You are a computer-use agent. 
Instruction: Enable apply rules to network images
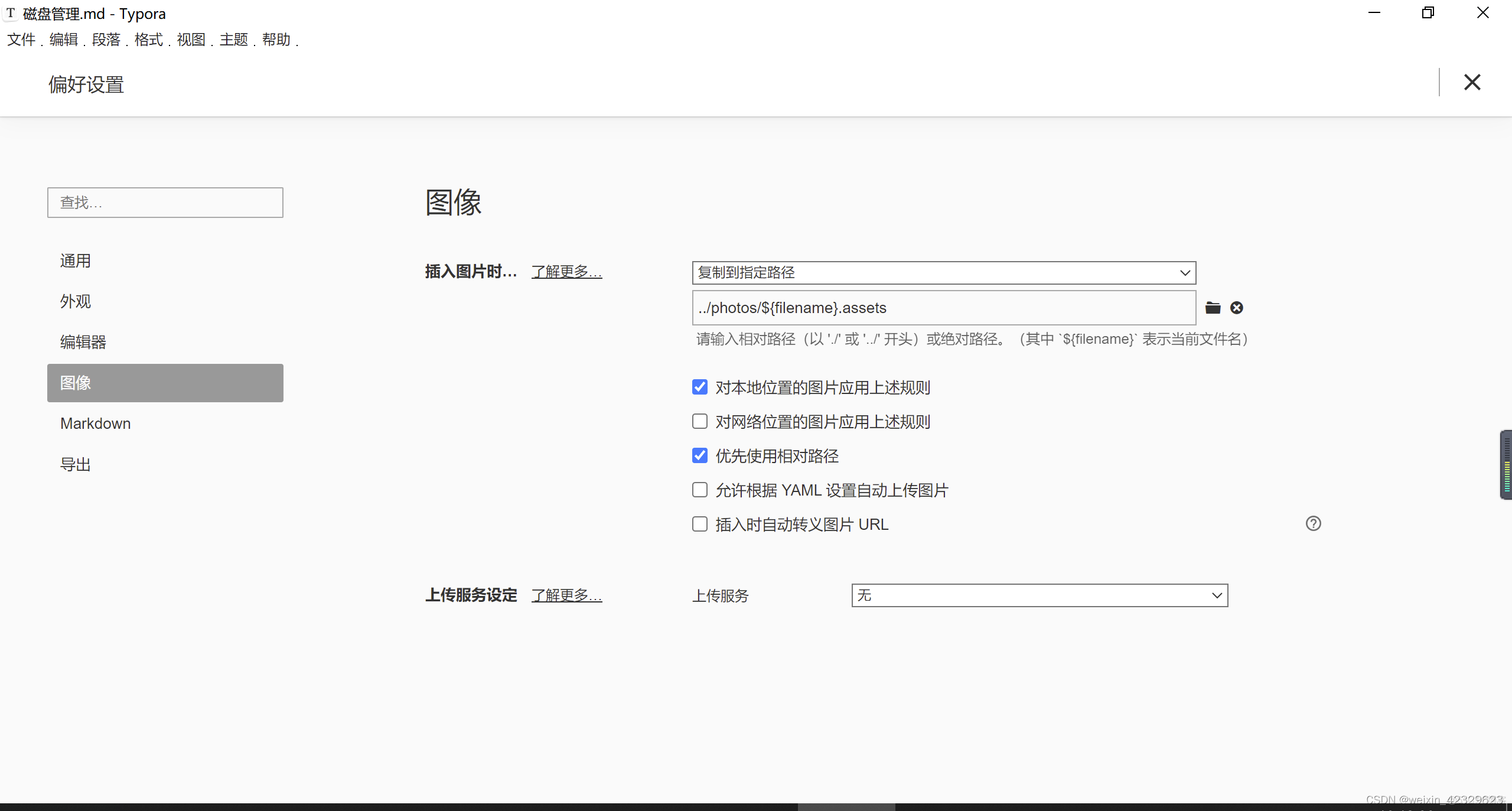tap(700, 421)
